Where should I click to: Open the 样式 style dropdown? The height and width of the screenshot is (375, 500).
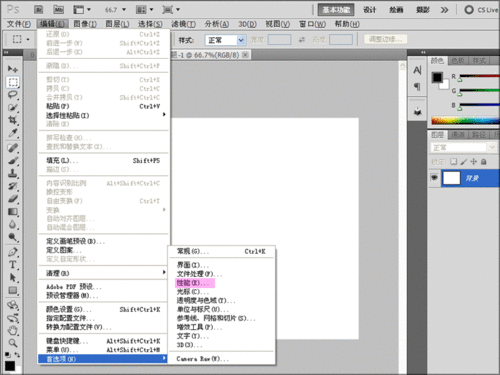tap(225, 40)
